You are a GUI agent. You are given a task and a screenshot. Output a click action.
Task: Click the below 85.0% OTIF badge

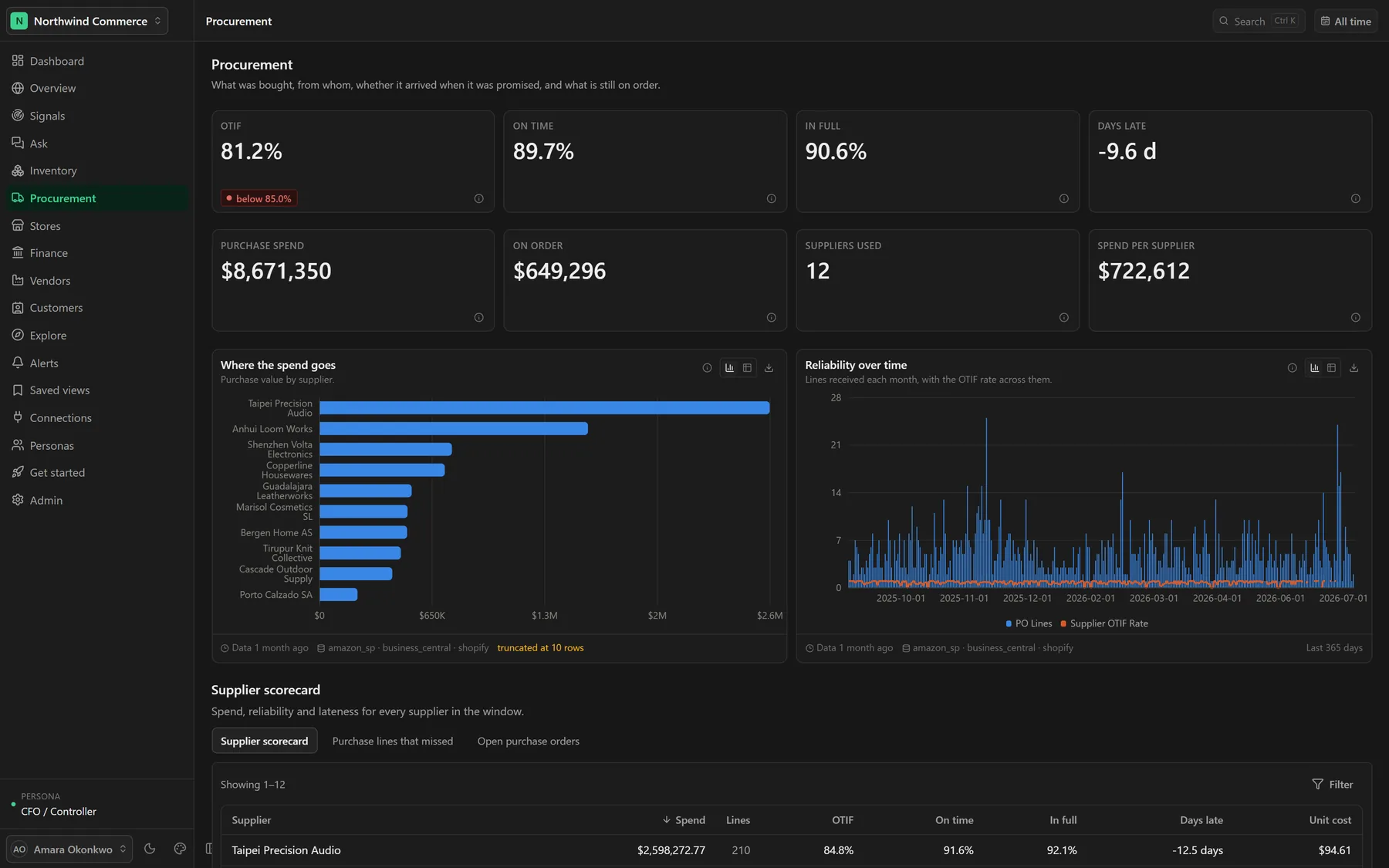(x=259, y=199)
